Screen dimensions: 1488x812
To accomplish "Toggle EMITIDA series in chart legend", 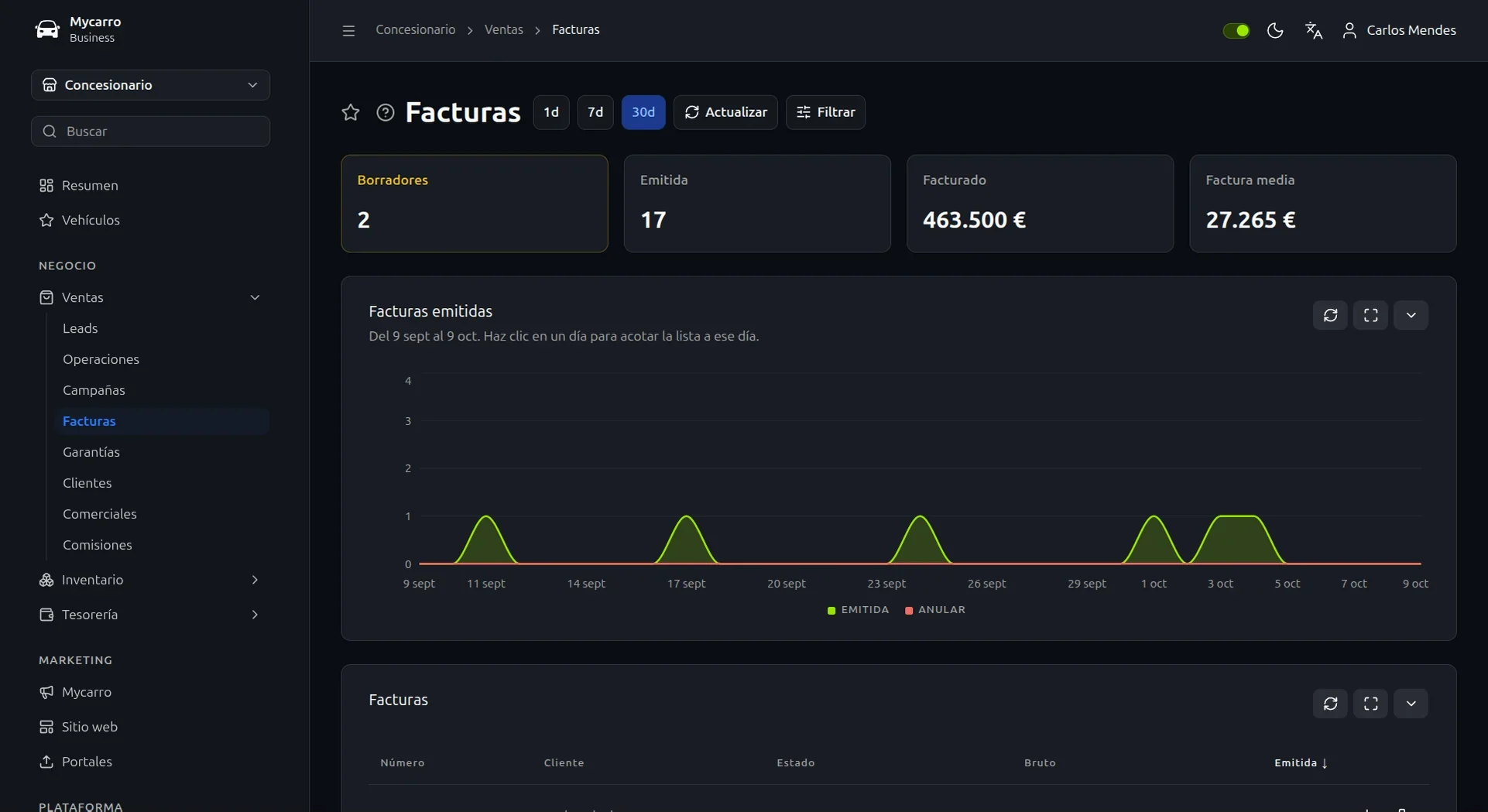I will (858, 610).
